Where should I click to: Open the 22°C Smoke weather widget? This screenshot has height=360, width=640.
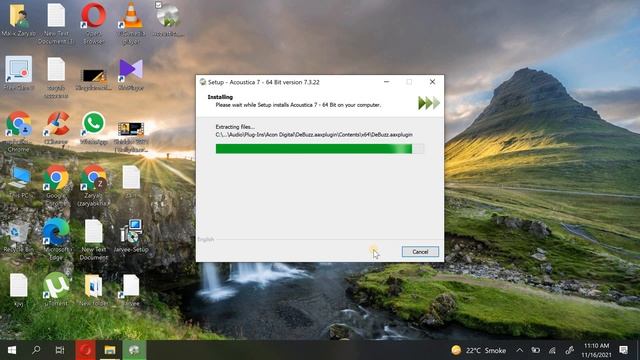tap(478, 350)
